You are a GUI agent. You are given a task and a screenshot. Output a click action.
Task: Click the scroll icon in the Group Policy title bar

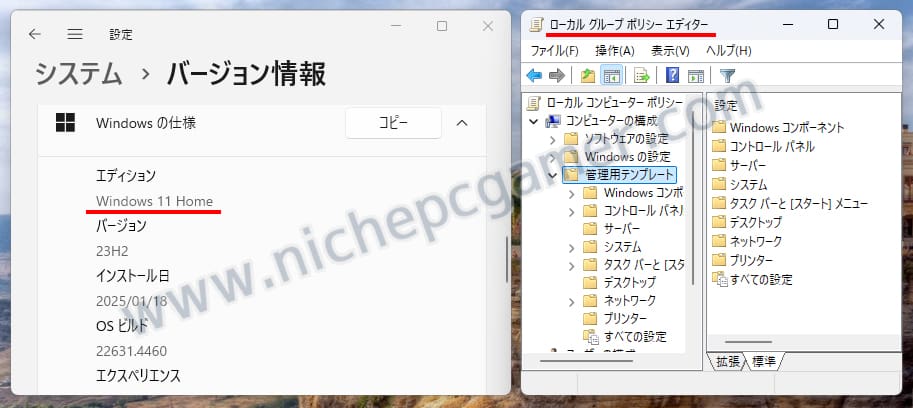[536, 24]
